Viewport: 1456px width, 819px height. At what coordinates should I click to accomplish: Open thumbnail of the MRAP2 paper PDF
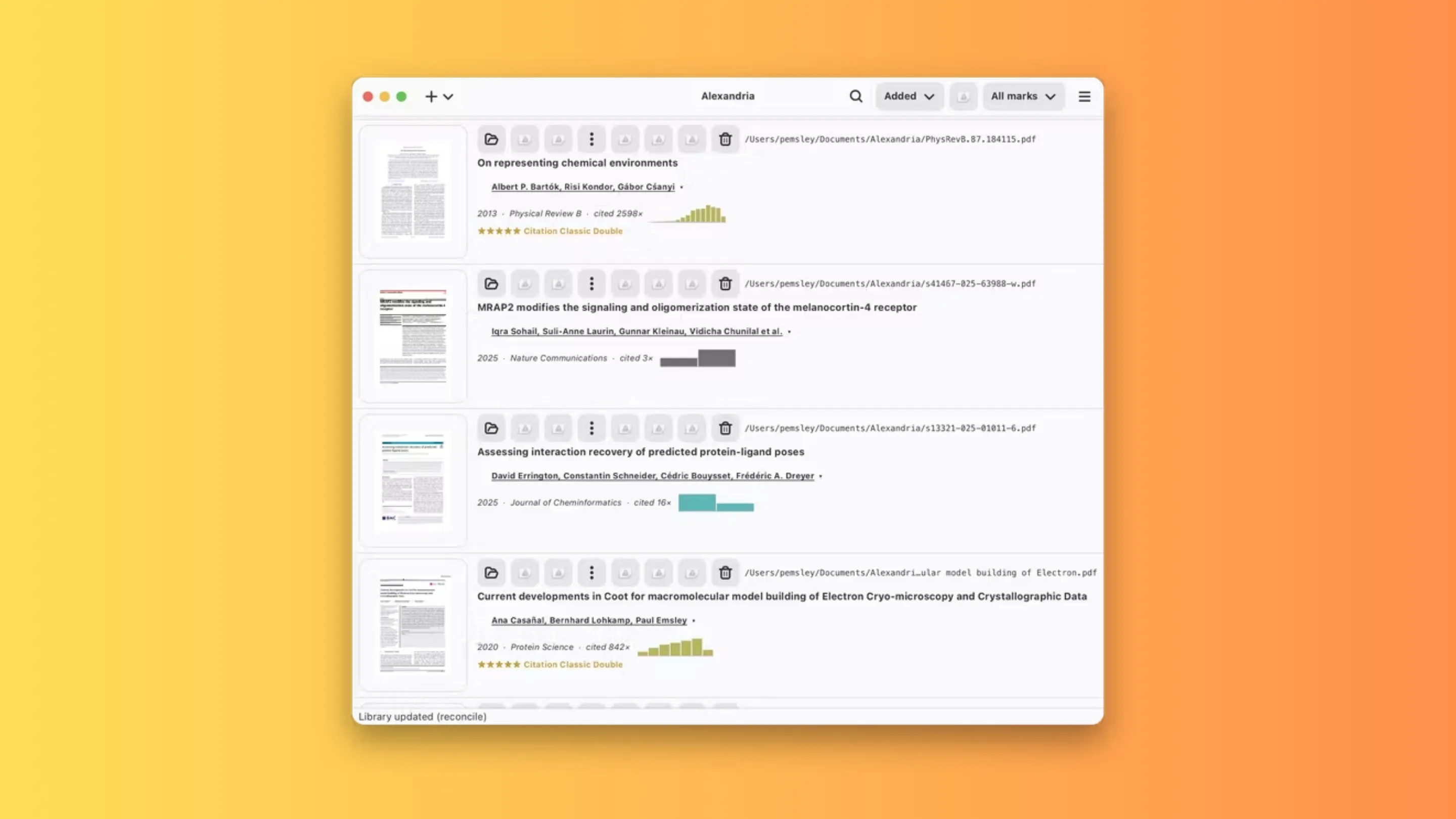[x=413, y=336]
